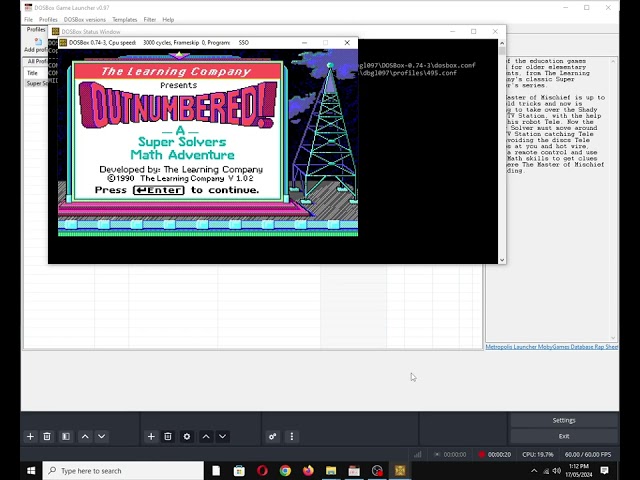Open Firefox from the taskbar

tap(308, 471)
